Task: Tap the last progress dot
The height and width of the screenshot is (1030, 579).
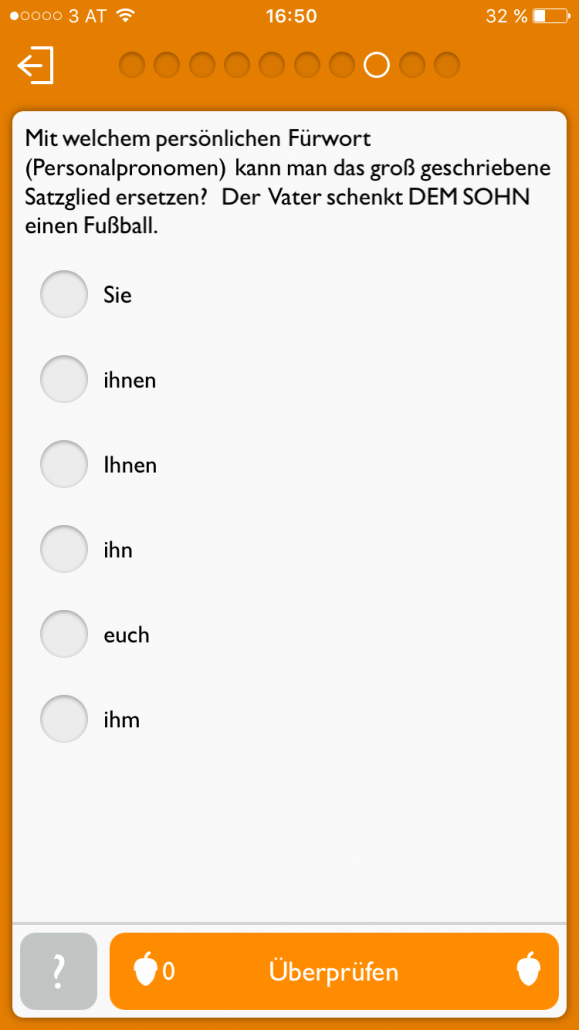Action: click(447, 65)
